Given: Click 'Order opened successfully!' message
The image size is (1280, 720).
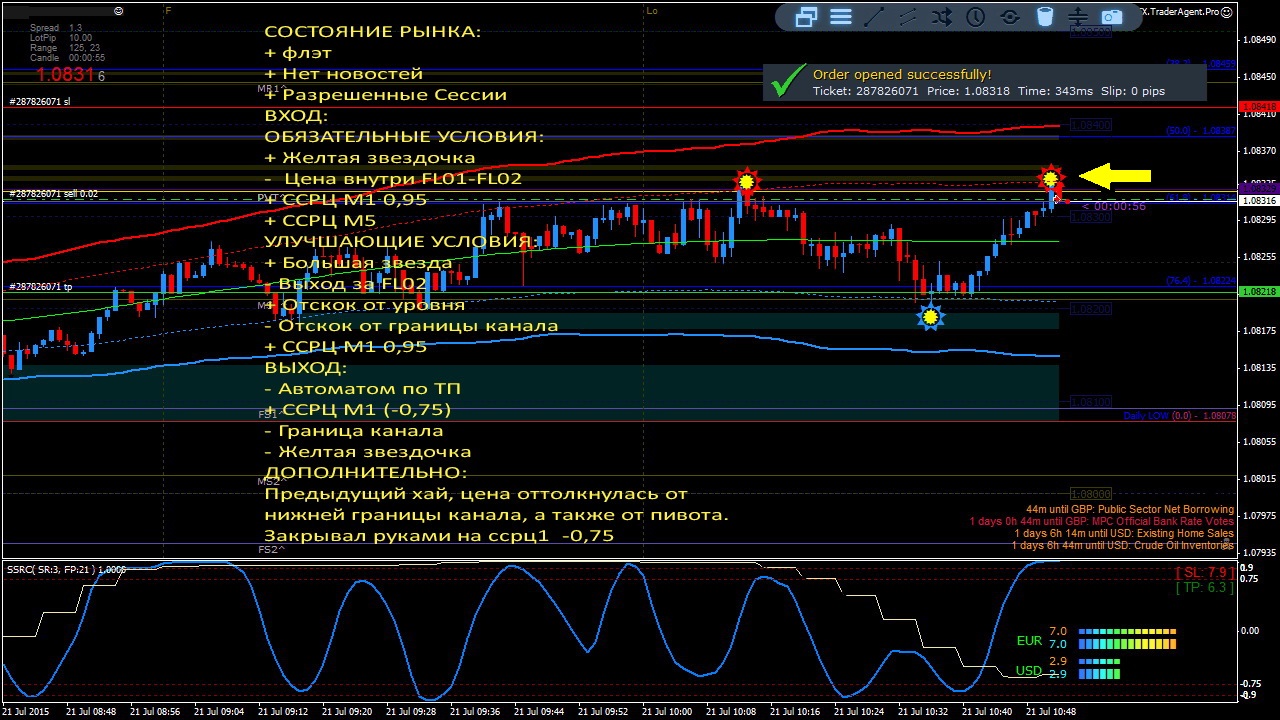Looking at the screenshot, I should (902, 74).
